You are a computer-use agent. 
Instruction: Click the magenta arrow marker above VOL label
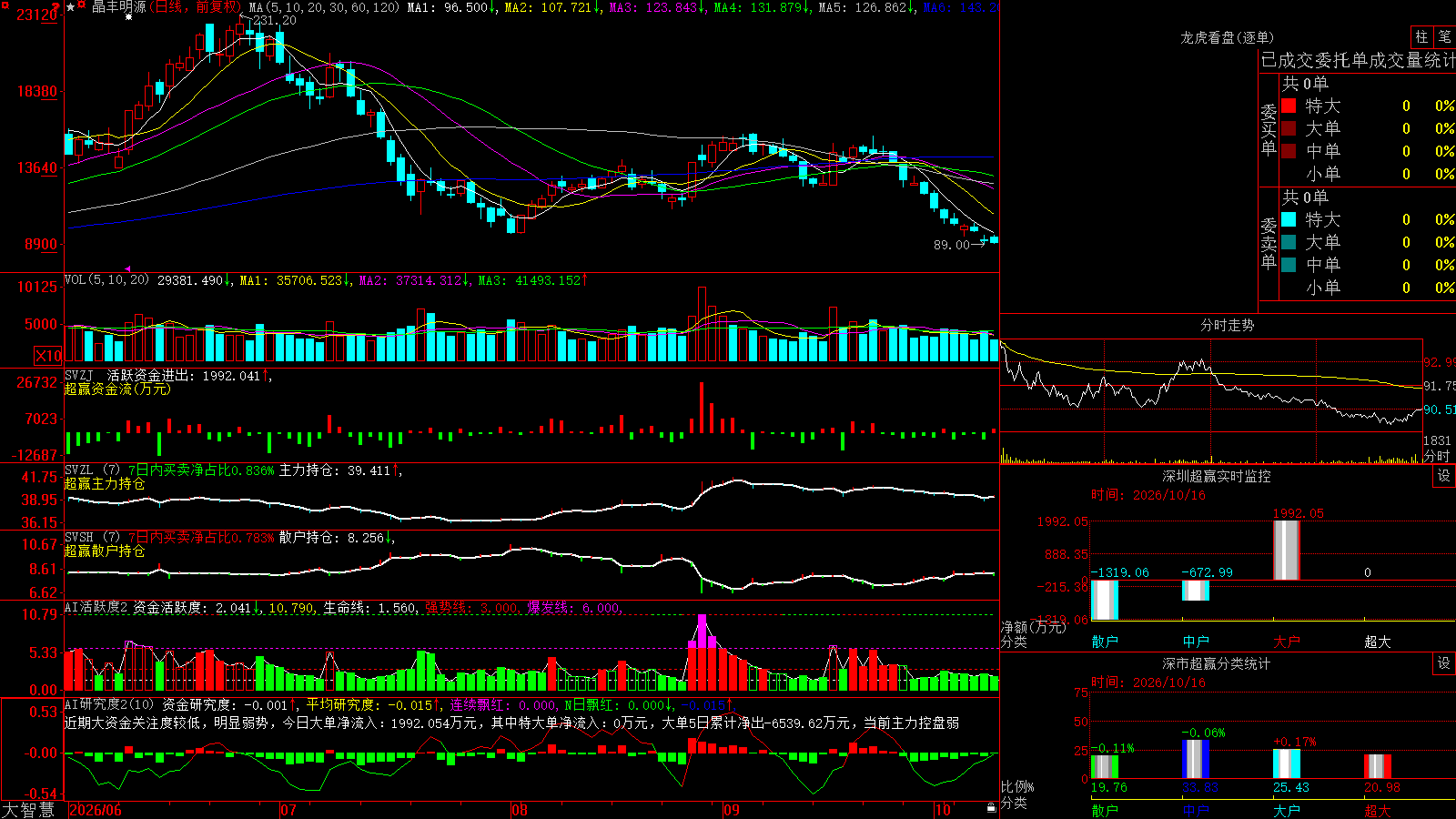[128, 268]
